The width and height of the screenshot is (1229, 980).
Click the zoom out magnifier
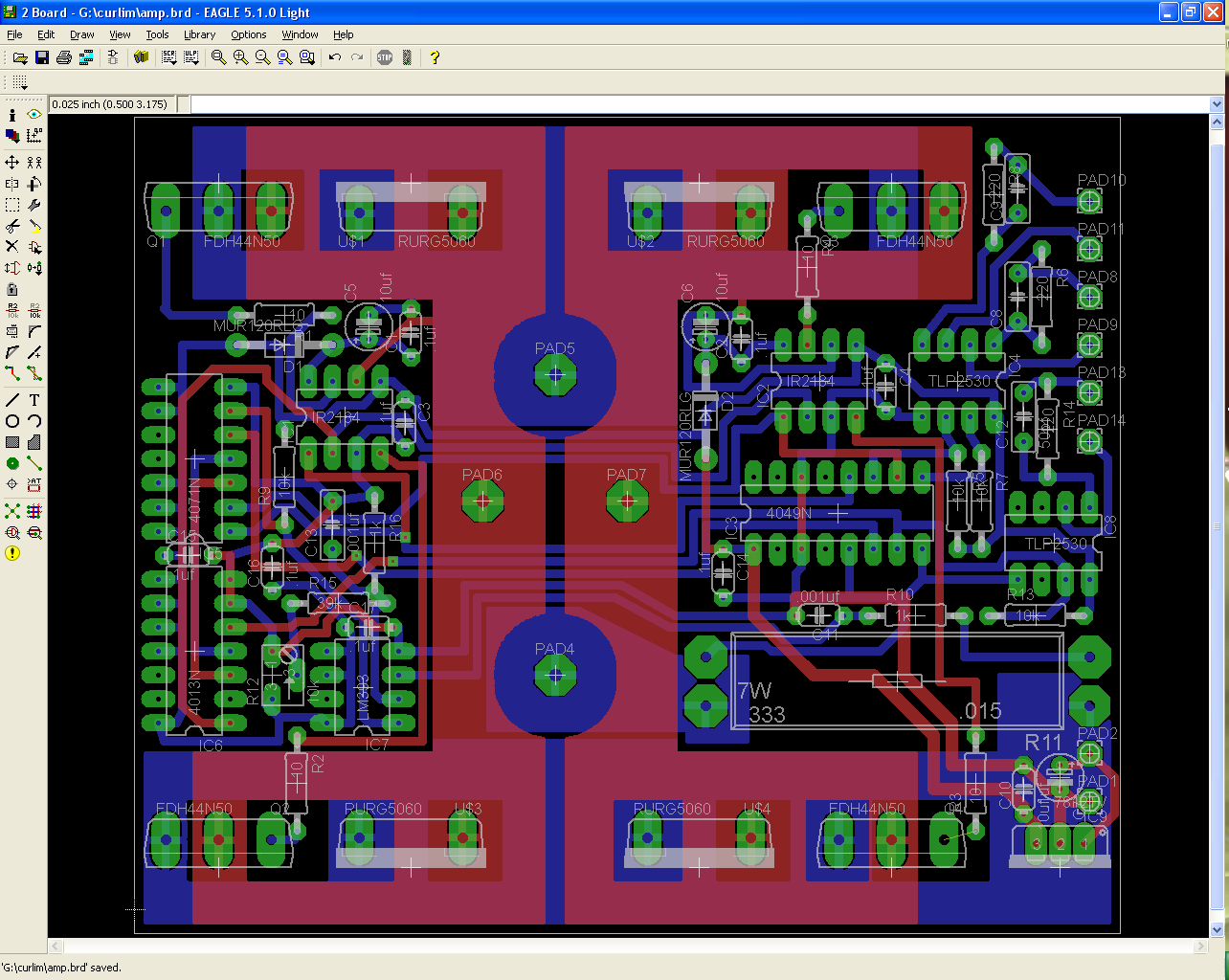[x=262, y=57]
